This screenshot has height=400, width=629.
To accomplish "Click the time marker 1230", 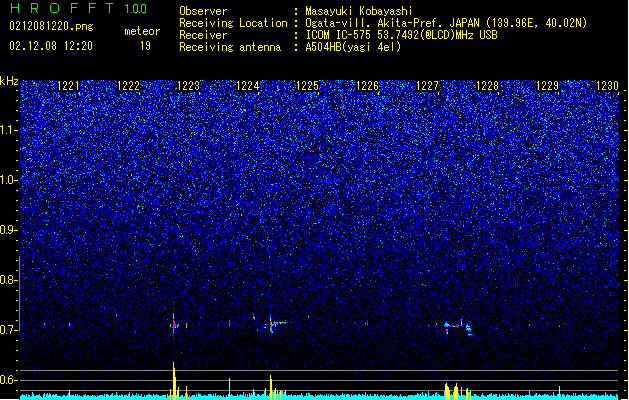I will (x=607, y=86).
